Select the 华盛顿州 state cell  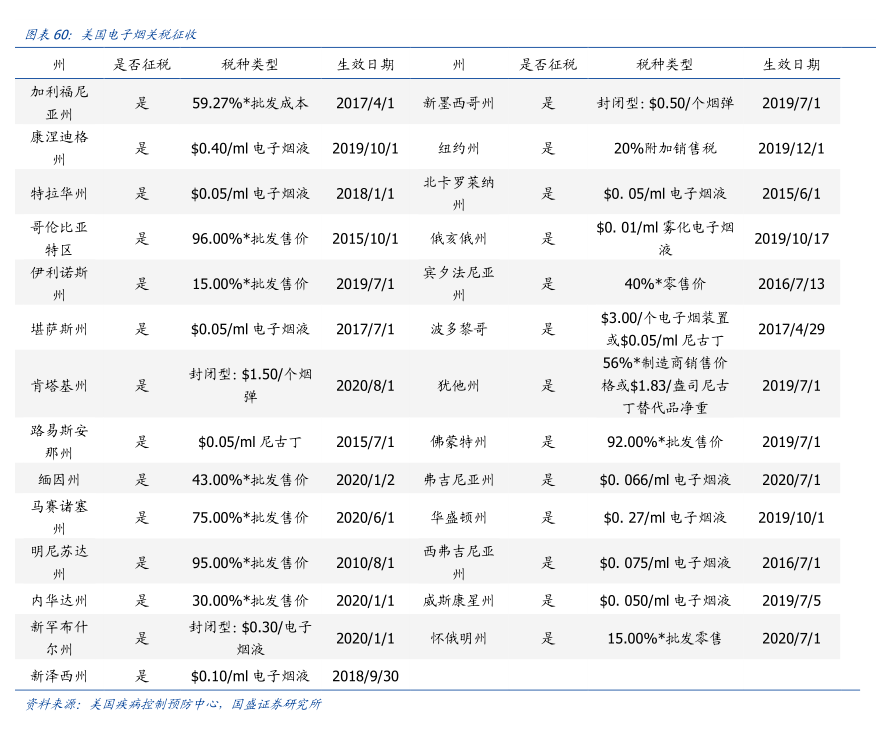pos(459,518)
